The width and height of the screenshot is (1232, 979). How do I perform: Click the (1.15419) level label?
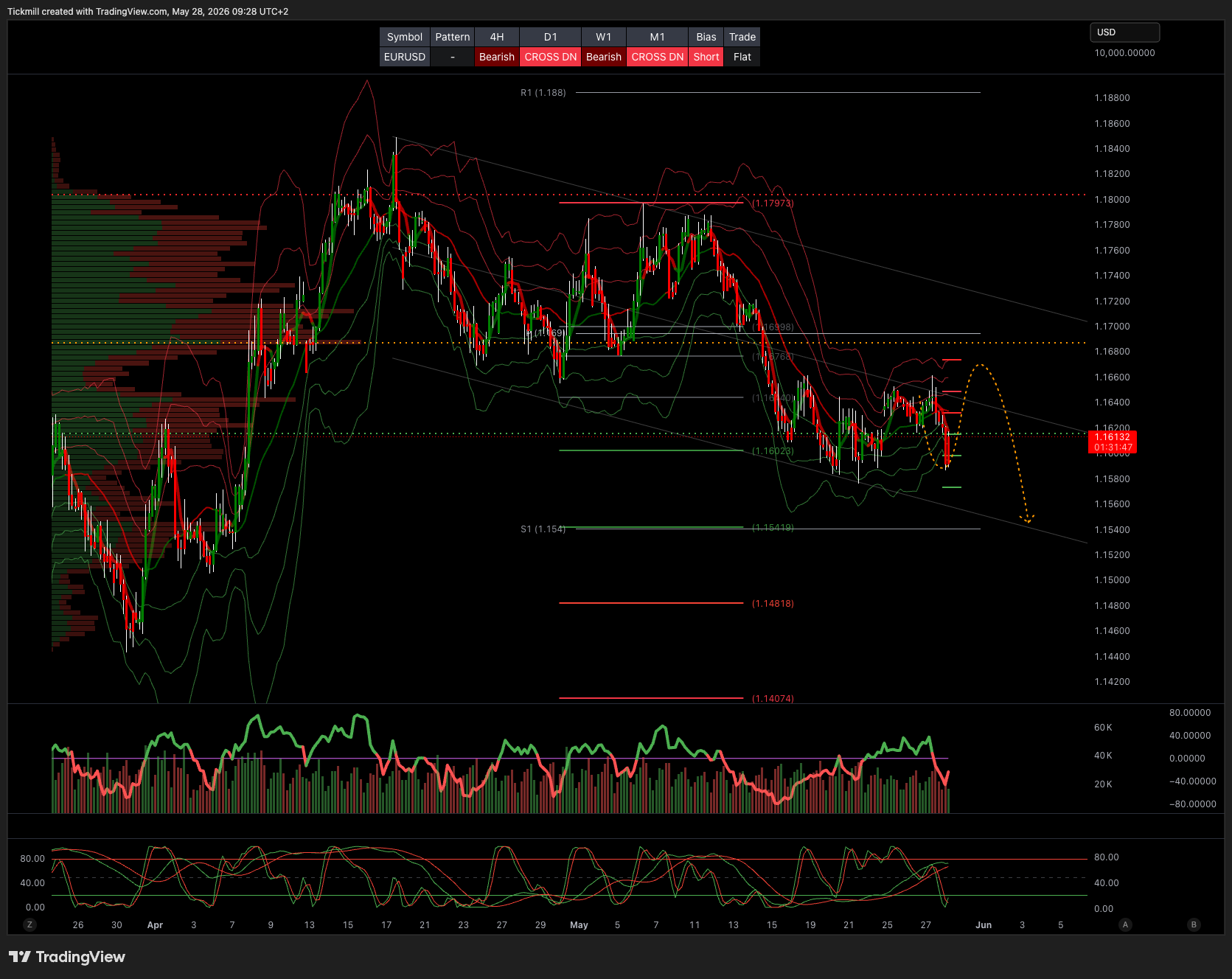coord(773,528)
